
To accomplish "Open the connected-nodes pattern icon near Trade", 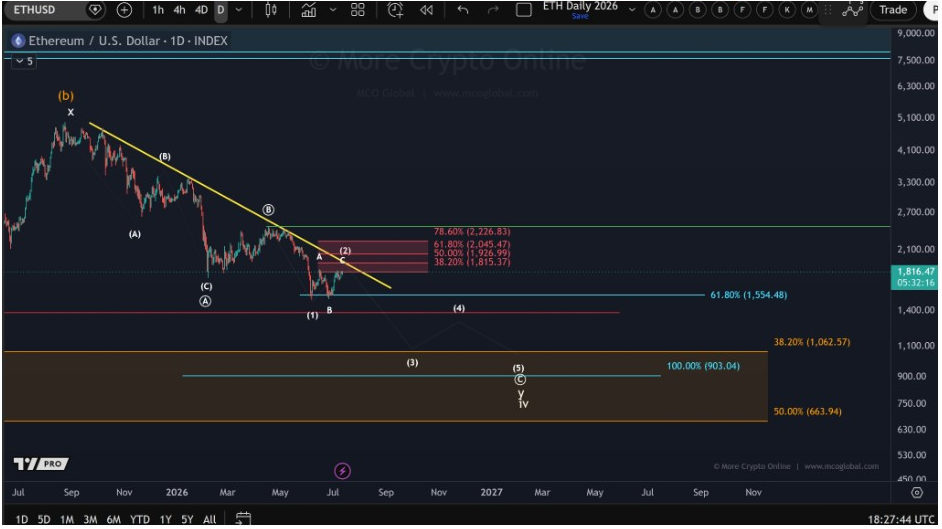I will (852, 10).
